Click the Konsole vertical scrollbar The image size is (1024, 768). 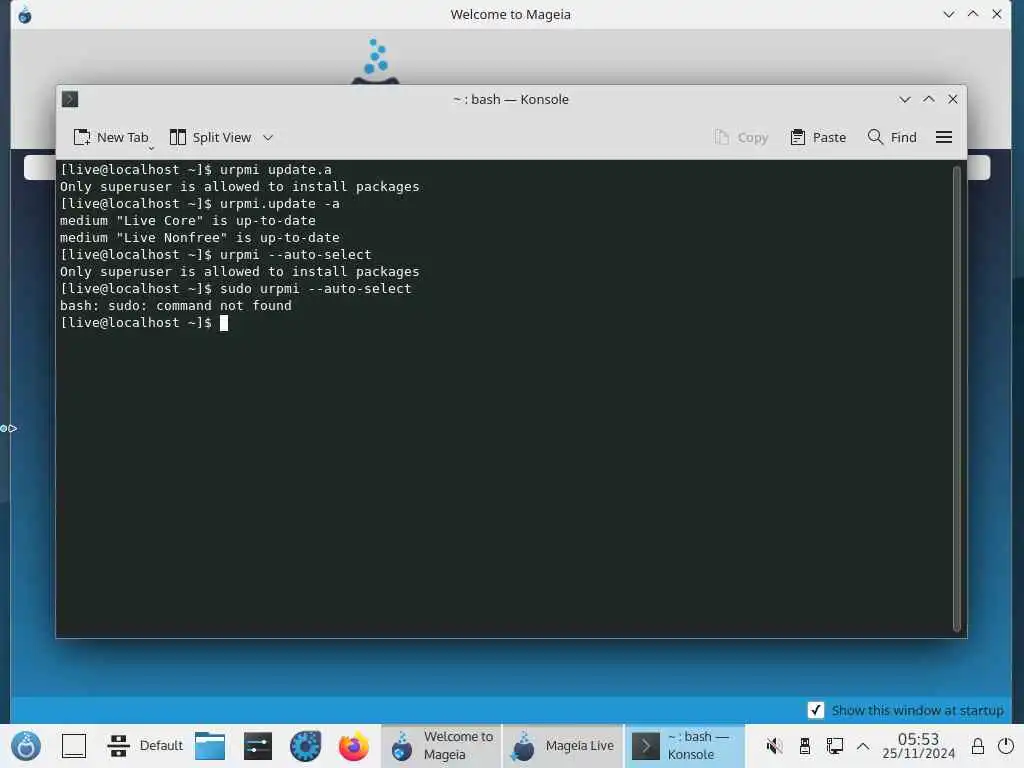[957, 398]
